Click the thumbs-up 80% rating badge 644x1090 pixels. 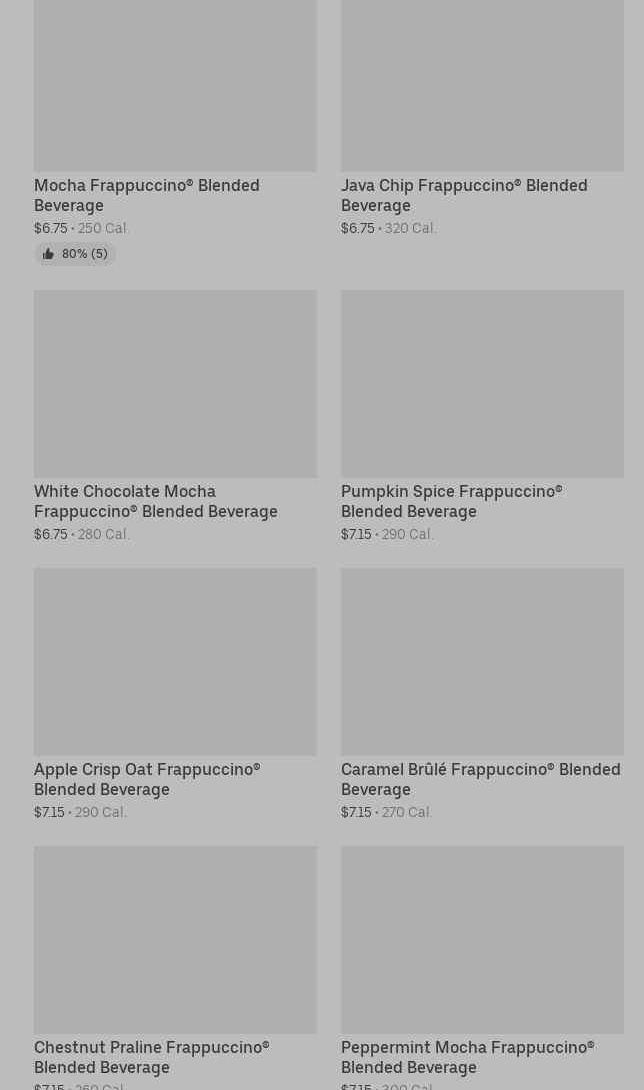[76, 254]
